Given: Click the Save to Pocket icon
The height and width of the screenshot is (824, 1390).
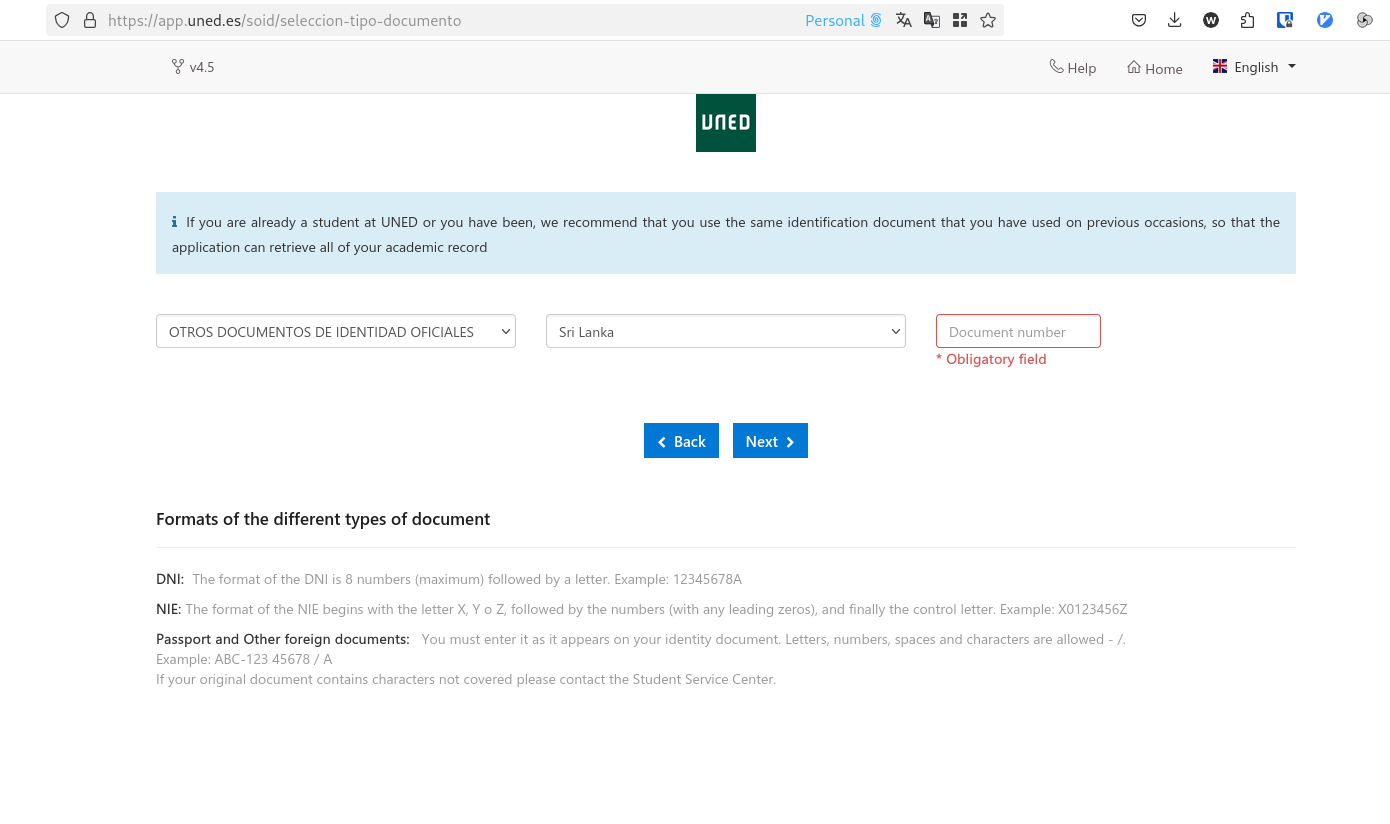Looking at the screenshot, I should [x=1138, y=20].
